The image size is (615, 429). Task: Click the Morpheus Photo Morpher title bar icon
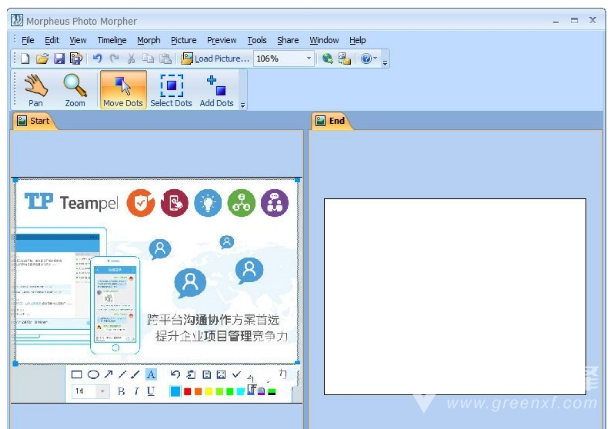coord(17,20)
